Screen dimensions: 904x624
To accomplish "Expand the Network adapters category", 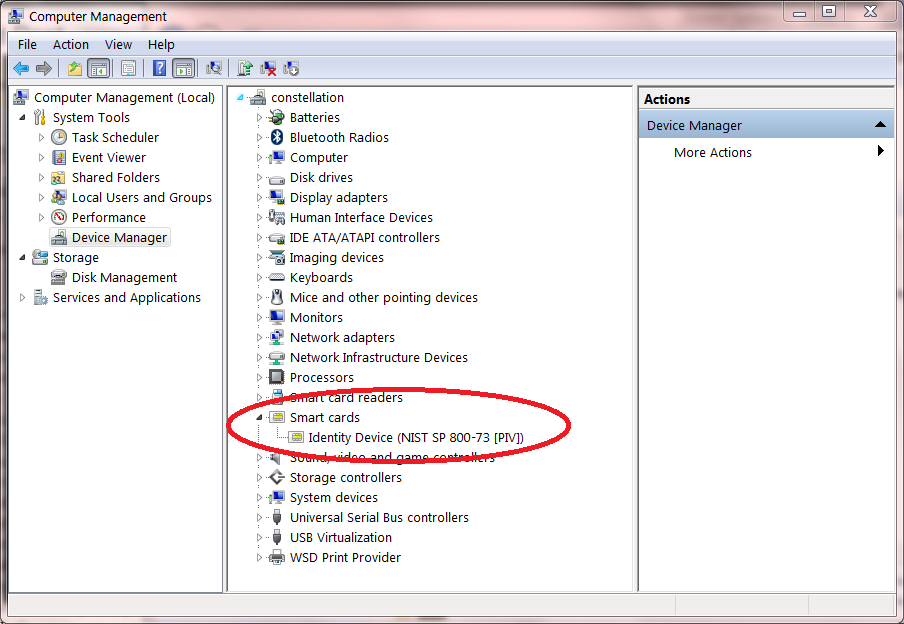I will (x=260, y=338).
